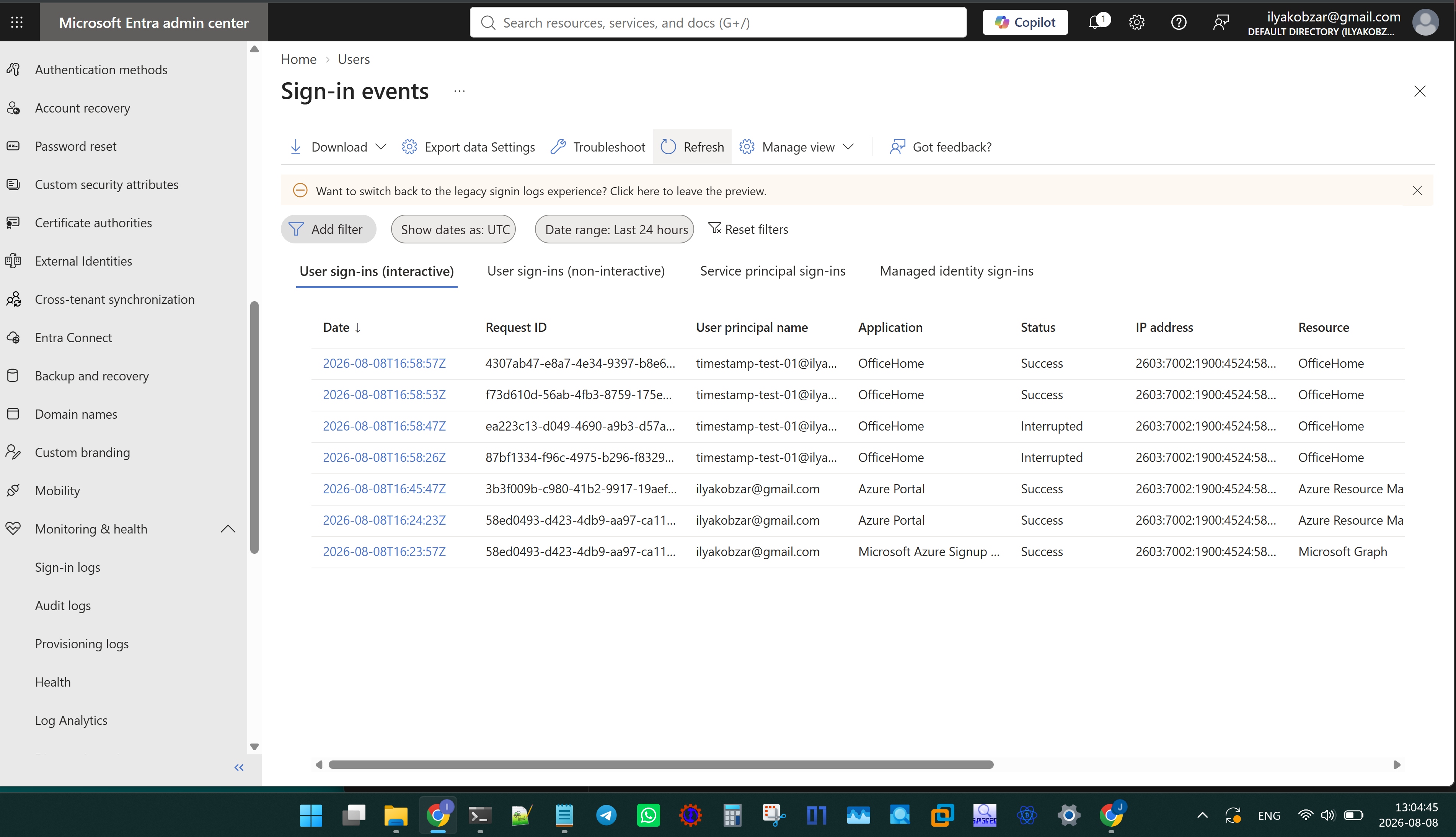This screenshot has height=837, width=1456.
Task: Open the Copilot assistant
Action: pyautogui.click(x=1025, y=23)
